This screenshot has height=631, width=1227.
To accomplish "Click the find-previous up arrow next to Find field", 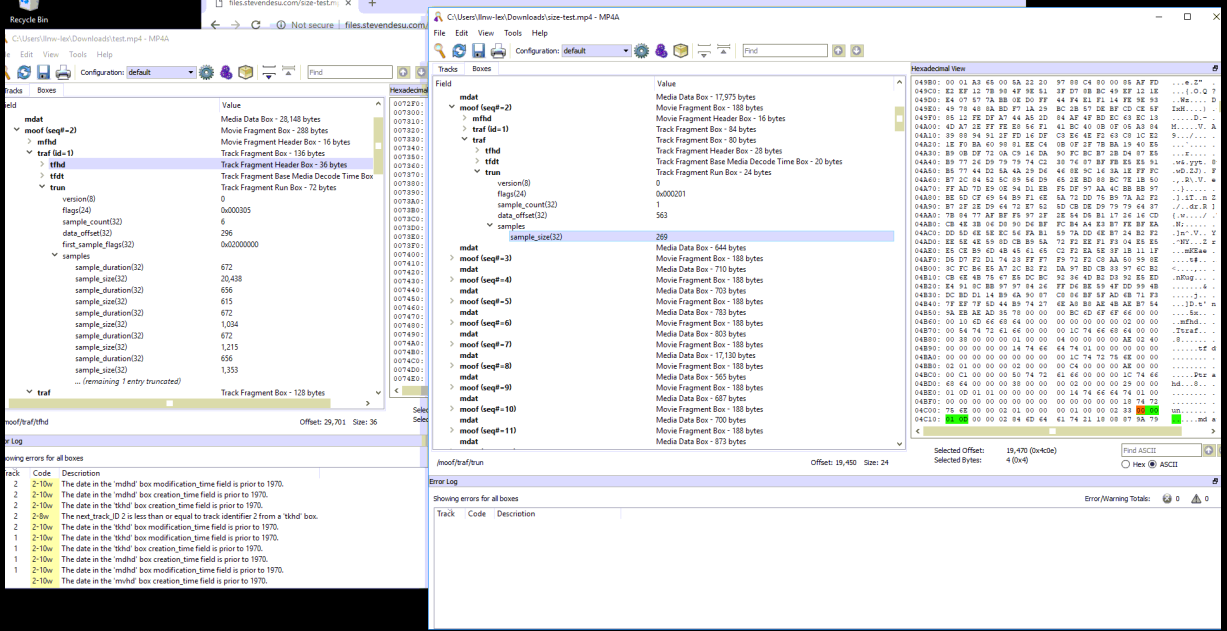I will pos(838,51).
